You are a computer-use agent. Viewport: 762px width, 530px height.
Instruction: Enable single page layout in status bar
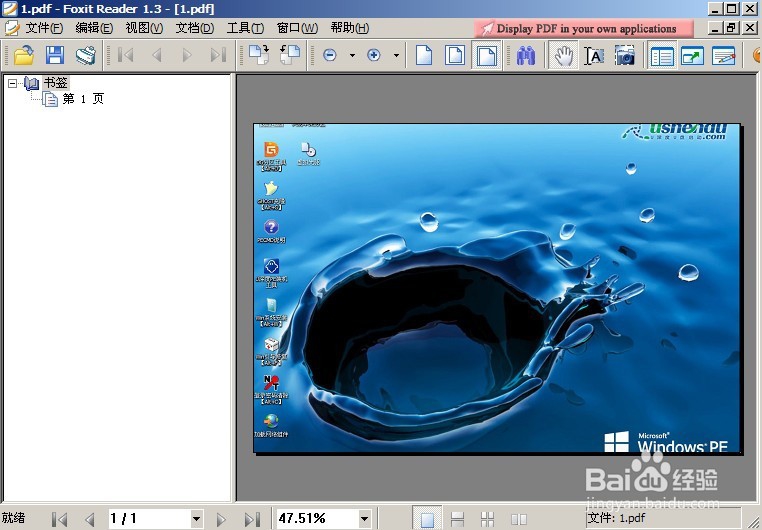click(427, 519)
